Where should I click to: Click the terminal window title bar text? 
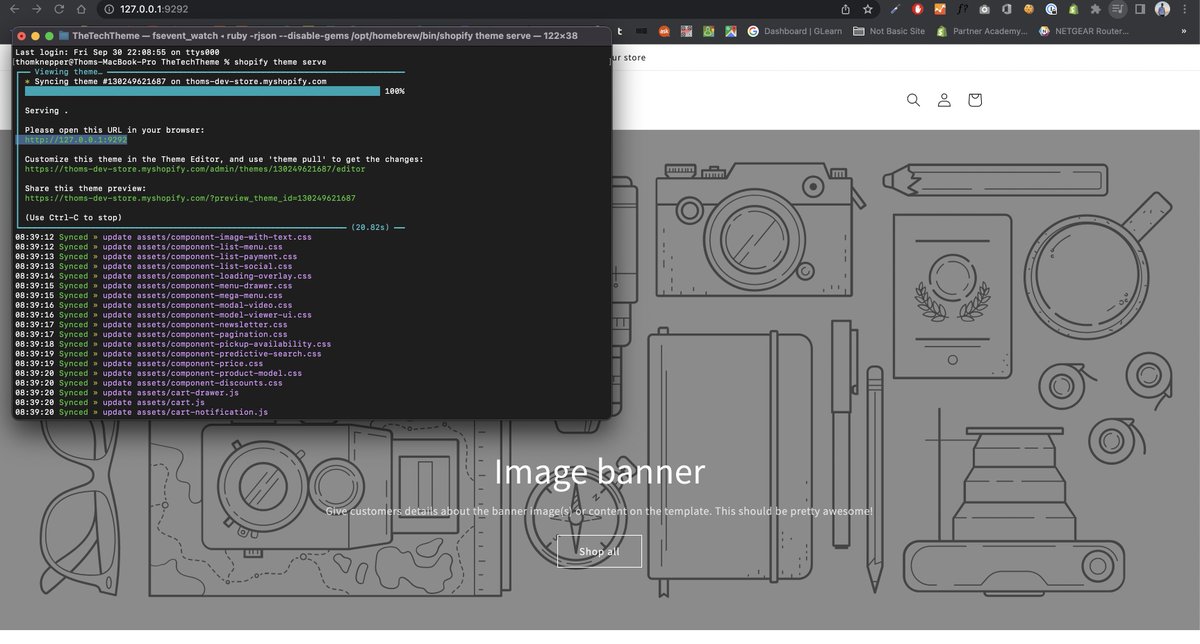(x=324, y=35)
